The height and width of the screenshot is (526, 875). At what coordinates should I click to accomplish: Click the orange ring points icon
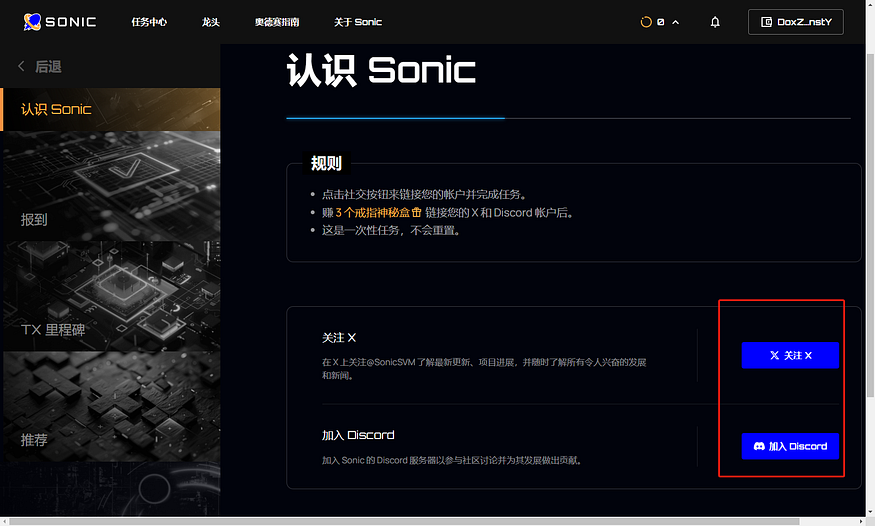[x=646, y=22]
